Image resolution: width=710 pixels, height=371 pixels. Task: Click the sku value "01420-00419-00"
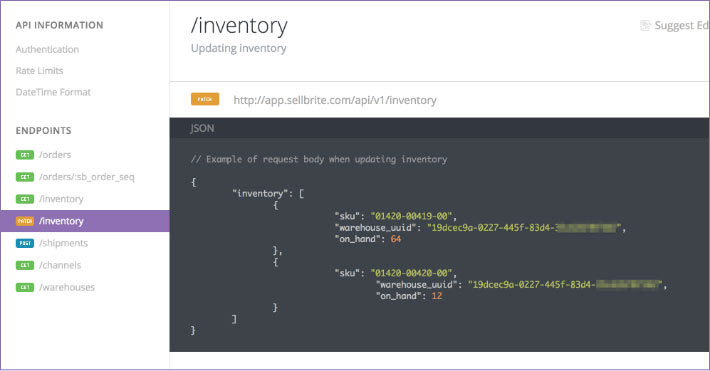tap(413, 216)
